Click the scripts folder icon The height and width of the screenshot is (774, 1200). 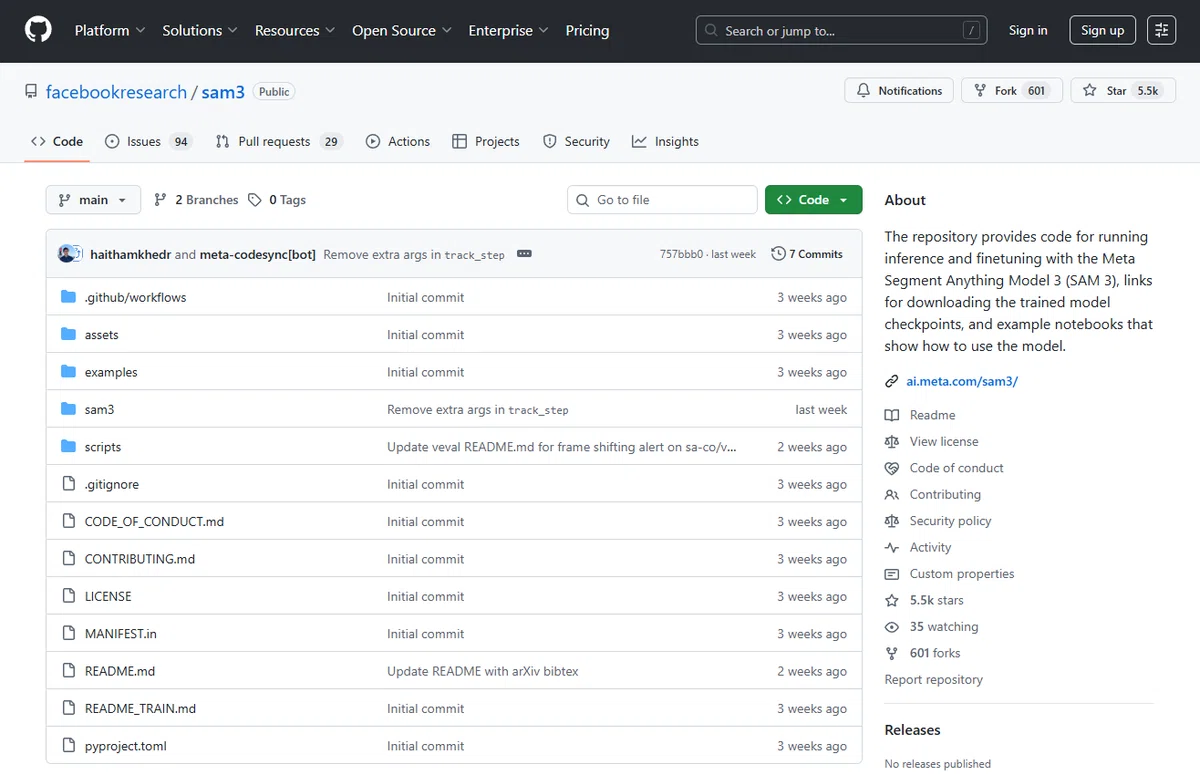(x=68, y=447)
